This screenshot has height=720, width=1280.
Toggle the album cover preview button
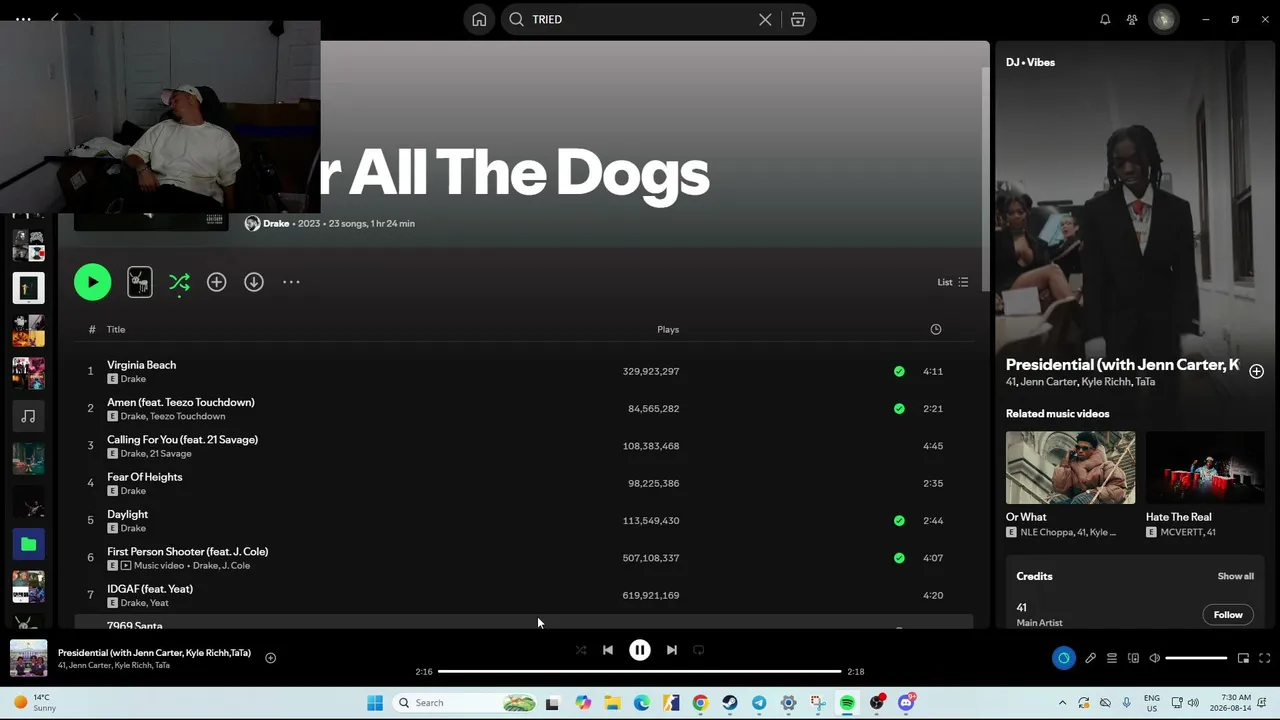tap(140, 282)
